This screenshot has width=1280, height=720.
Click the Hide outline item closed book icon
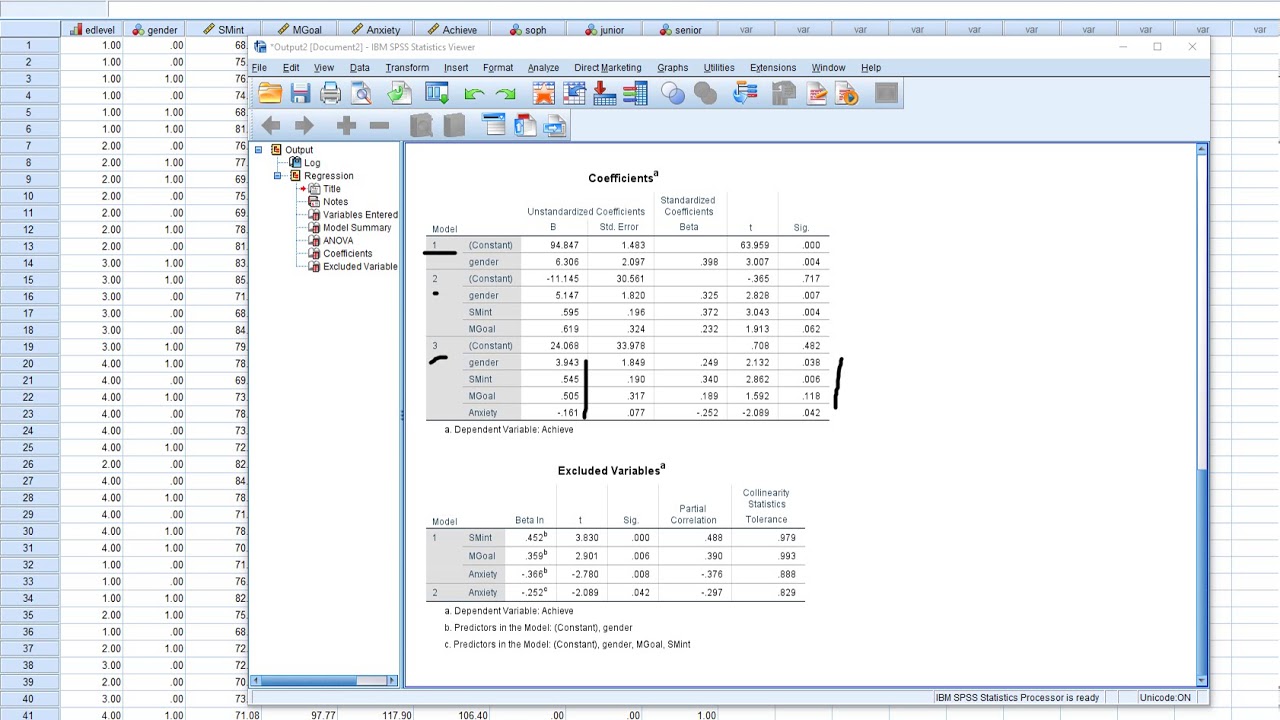coord(454,125)
